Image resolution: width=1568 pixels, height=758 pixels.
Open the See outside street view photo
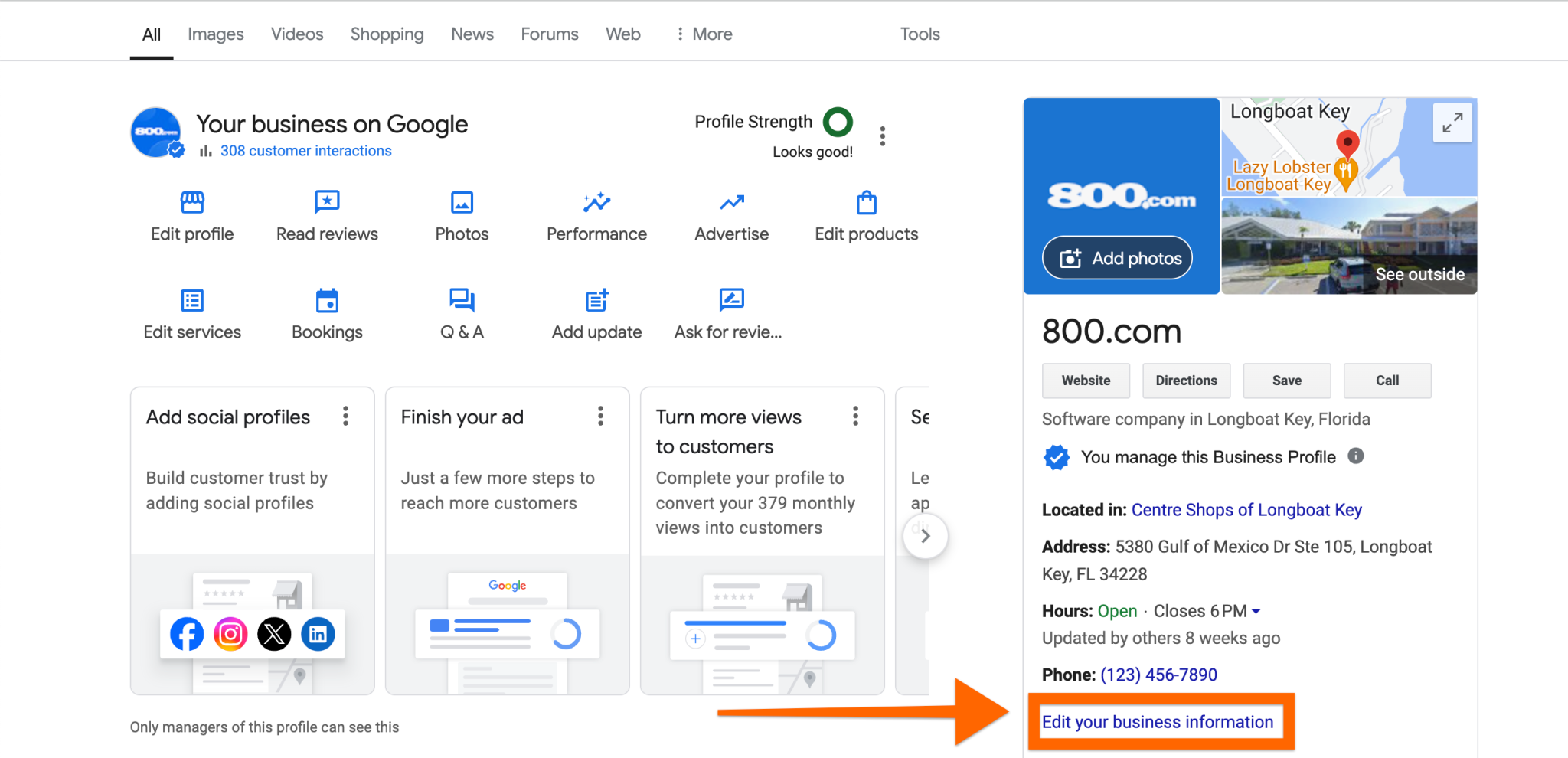coord(1349,246)
